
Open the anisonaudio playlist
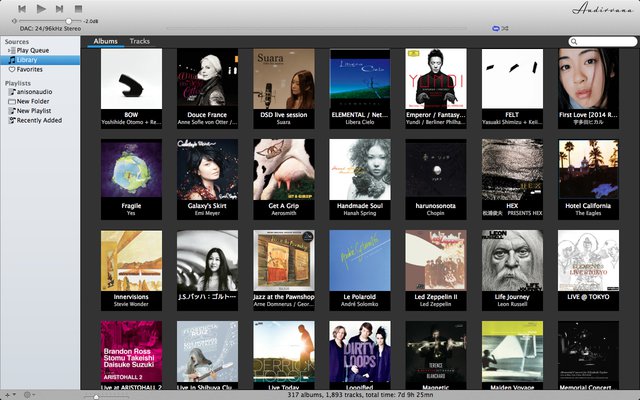(x=35, y=92)
